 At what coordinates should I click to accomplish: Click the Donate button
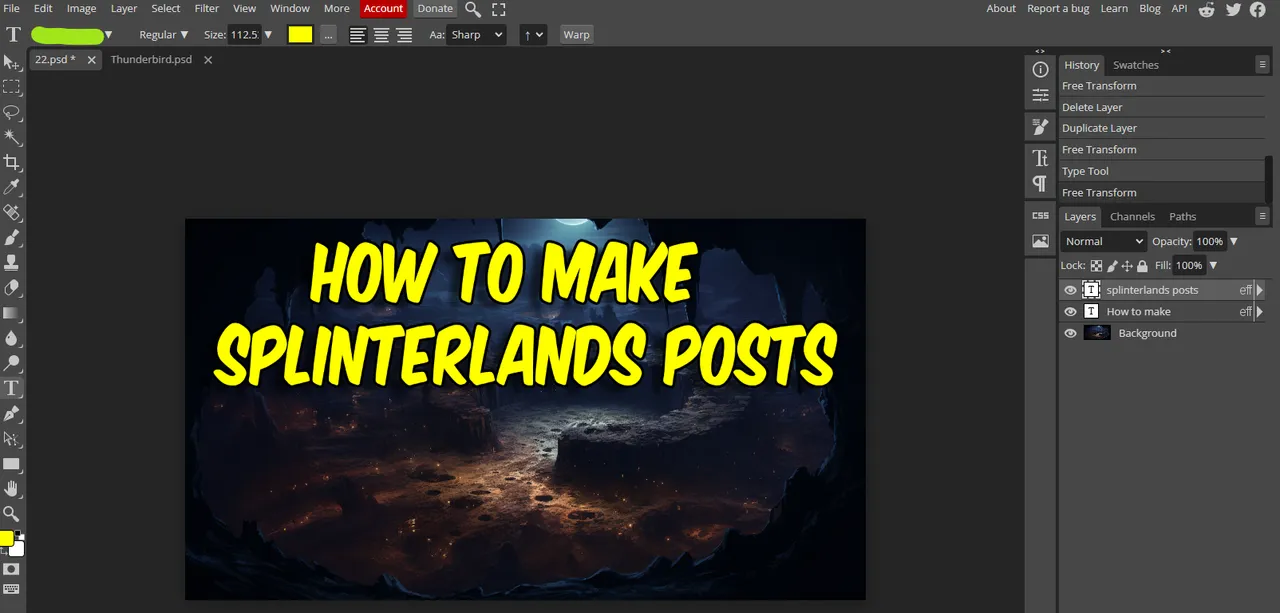coord(435,9)
